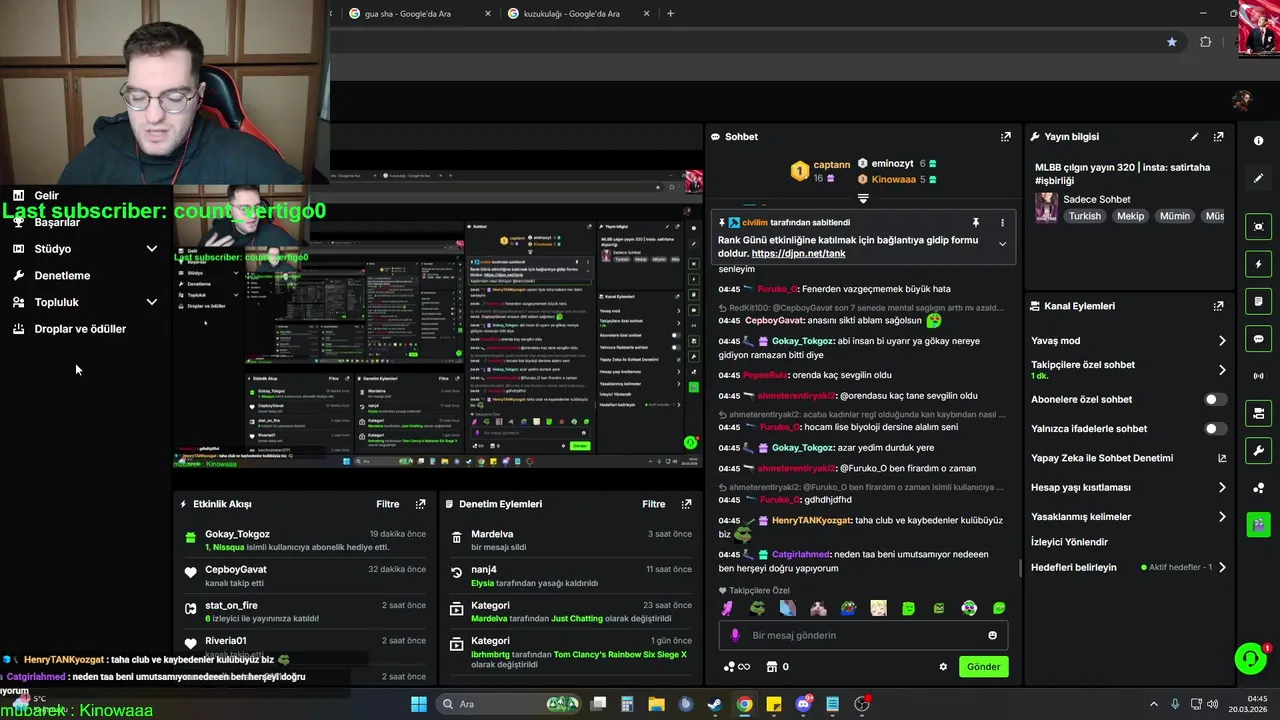Open the info icon in the right sidebar
The width and height of the screenshot is (1280, 720).
tap(1258, 141)
